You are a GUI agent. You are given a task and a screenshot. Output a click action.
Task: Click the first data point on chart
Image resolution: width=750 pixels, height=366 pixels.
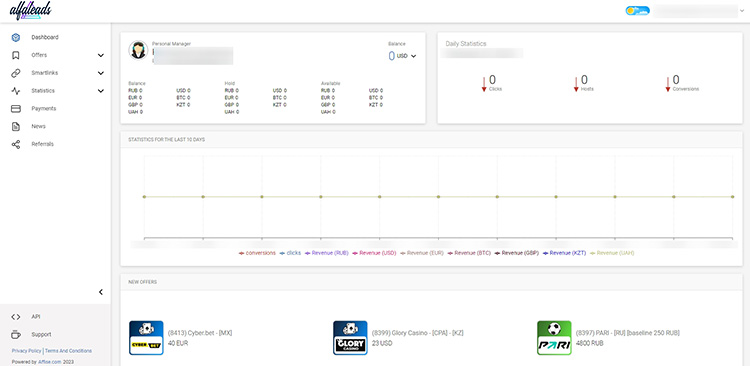coord(144,197)
